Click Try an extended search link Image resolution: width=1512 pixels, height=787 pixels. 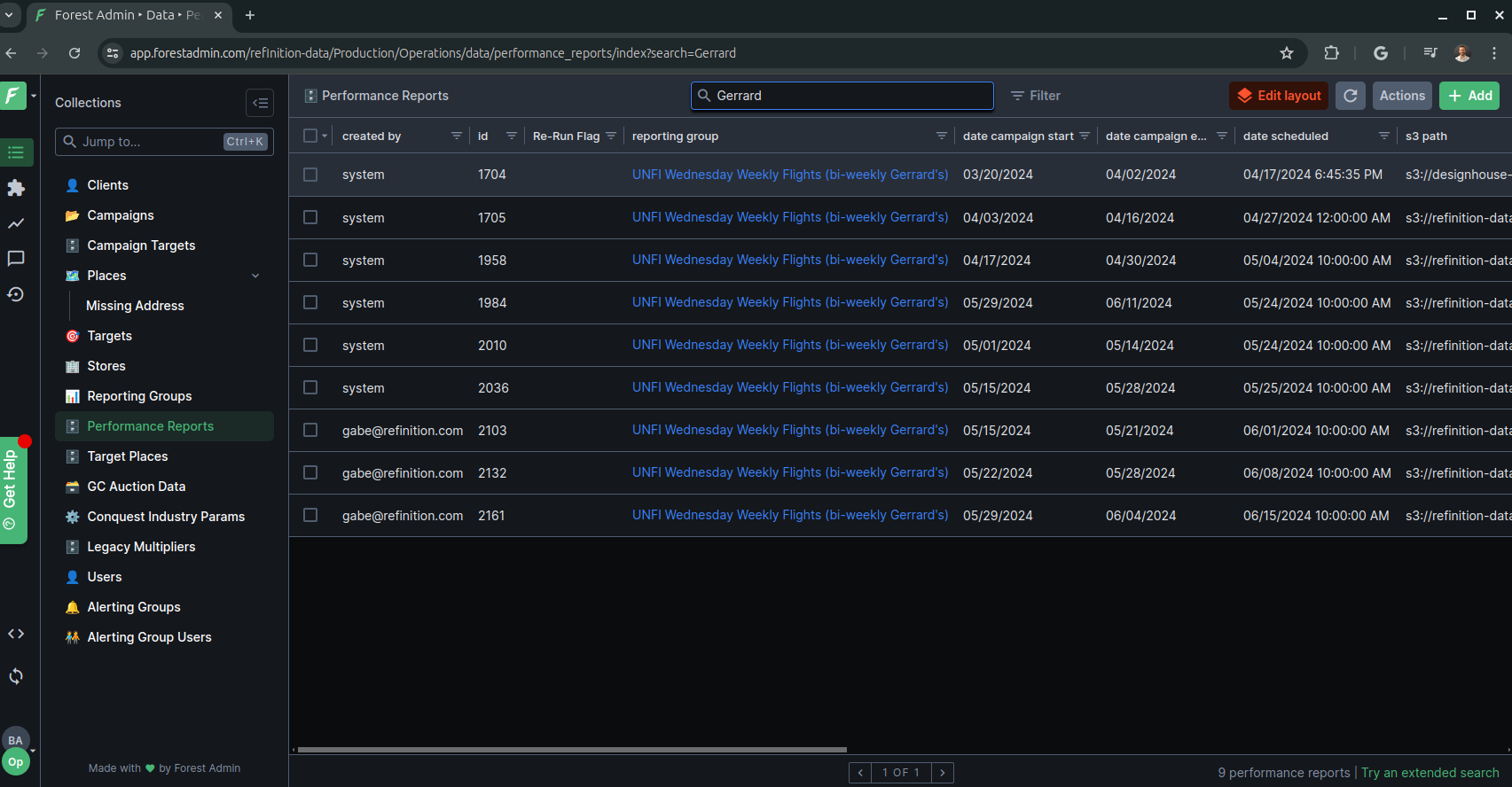tap(1430, 773)
